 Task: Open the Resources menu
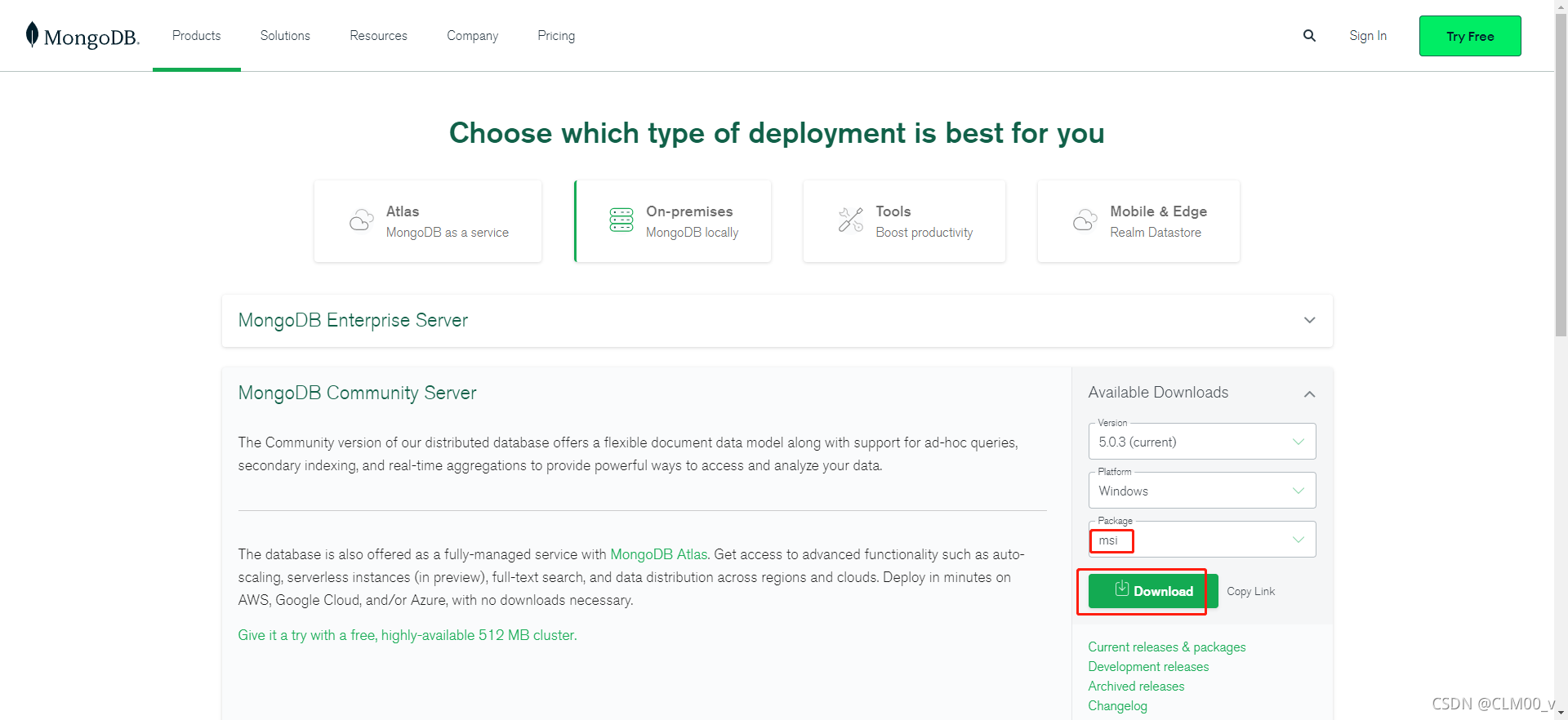pyautogui.click(x=378, y=36)
